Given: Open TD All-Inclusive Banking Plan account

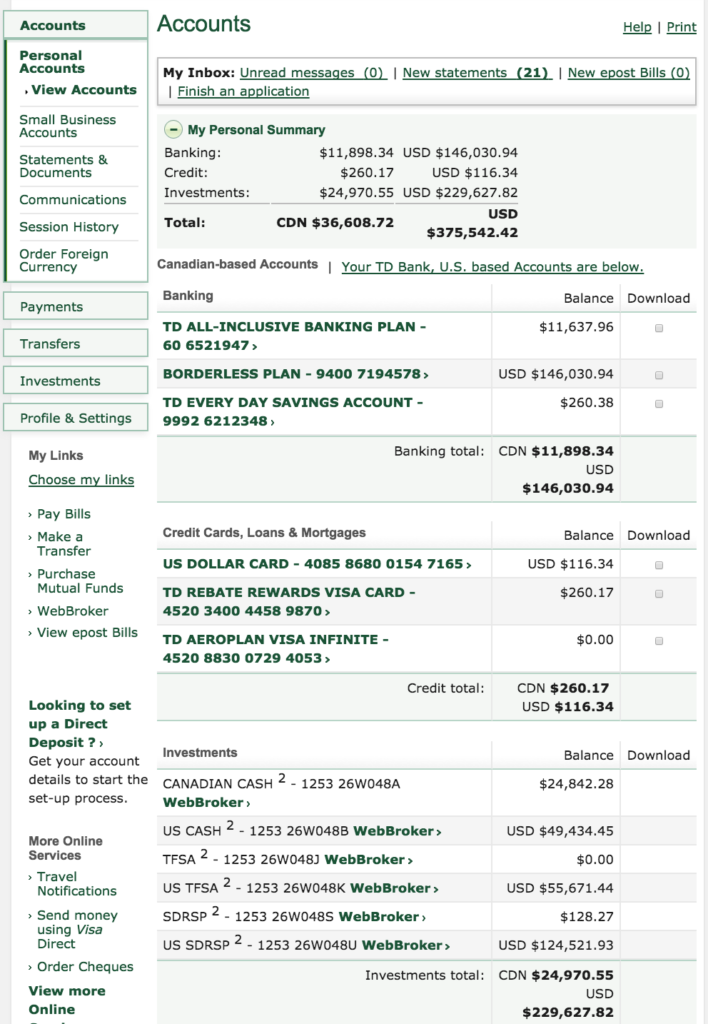Looking at the screenshot, I should pyautogui.click(x=294, y=336).
